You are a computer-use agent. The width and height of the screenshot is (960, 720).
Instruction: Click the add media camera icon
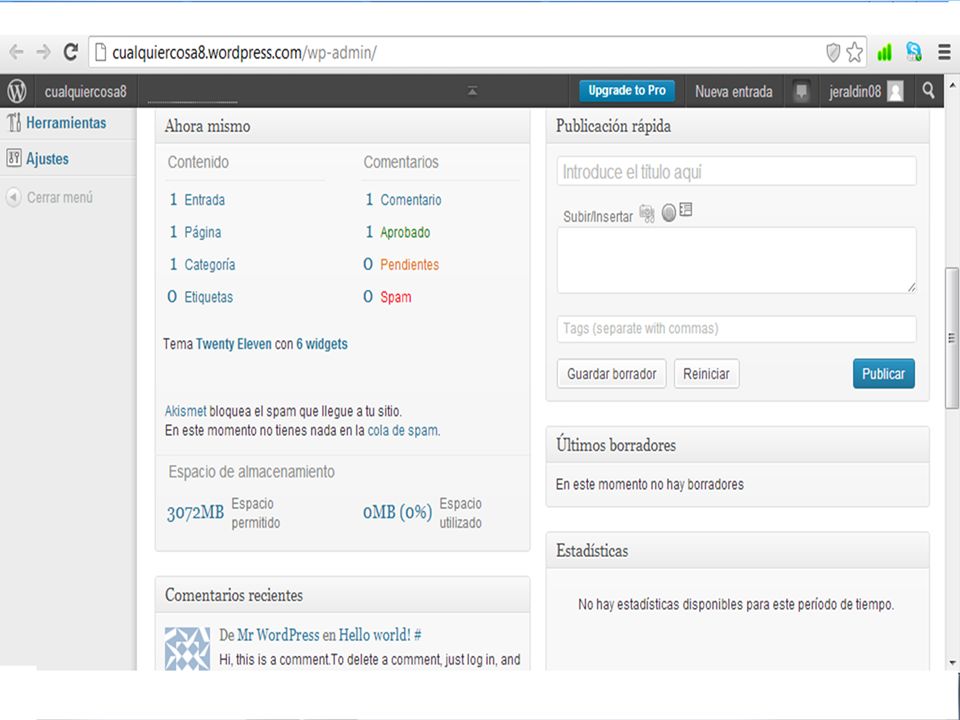647,214
